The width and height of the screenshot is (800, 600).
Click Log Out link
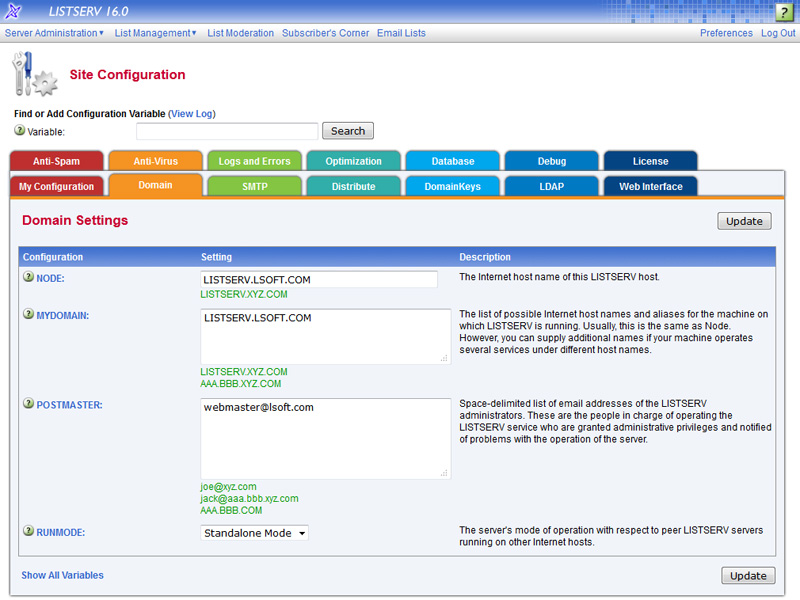click(778, 33)
